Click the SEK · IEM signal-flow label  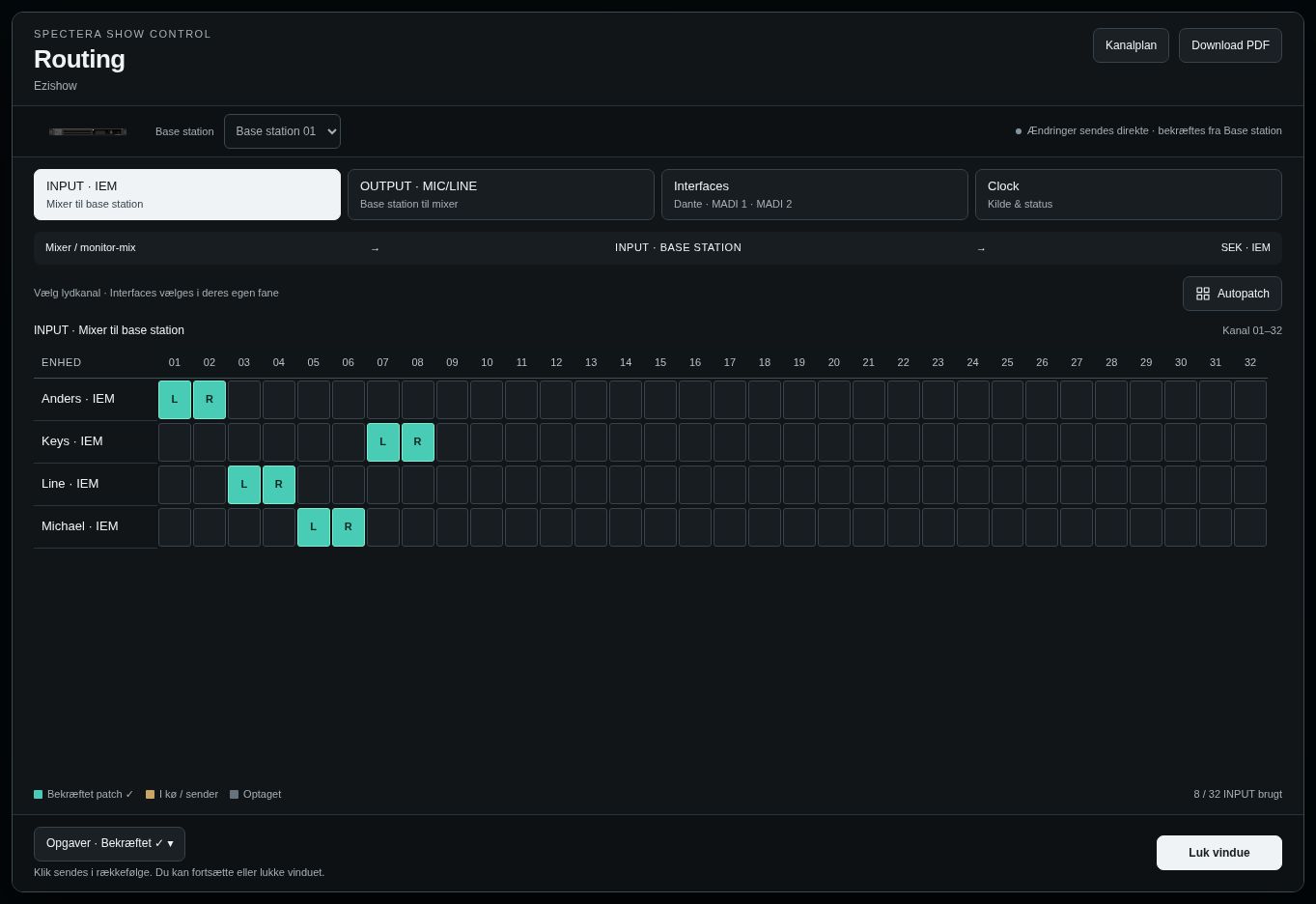click(1246, 247)
